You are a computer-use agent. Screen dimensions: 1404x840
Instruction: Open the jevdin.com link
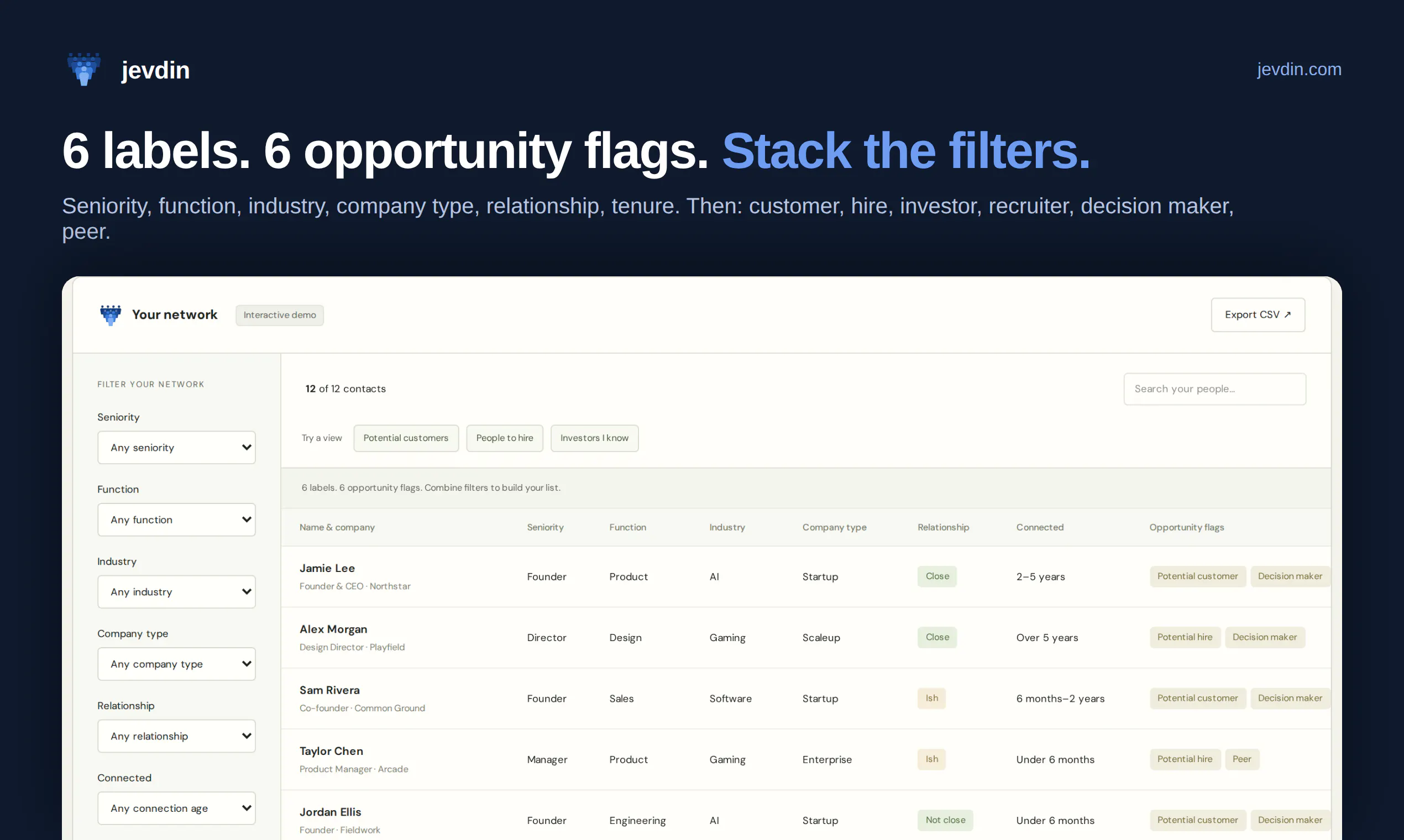coord(1299,69)
